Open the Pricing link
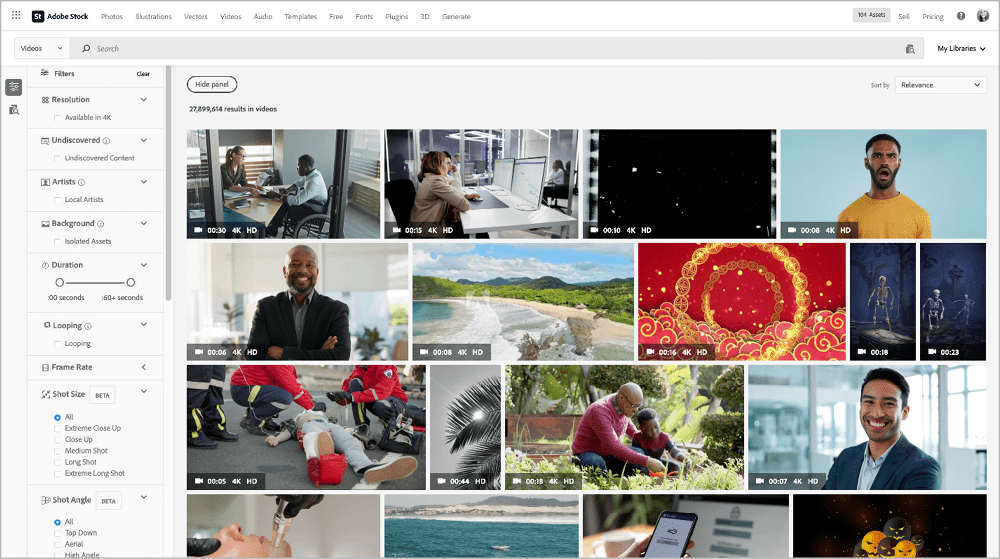1000x559 pixels. pos(932,17)
